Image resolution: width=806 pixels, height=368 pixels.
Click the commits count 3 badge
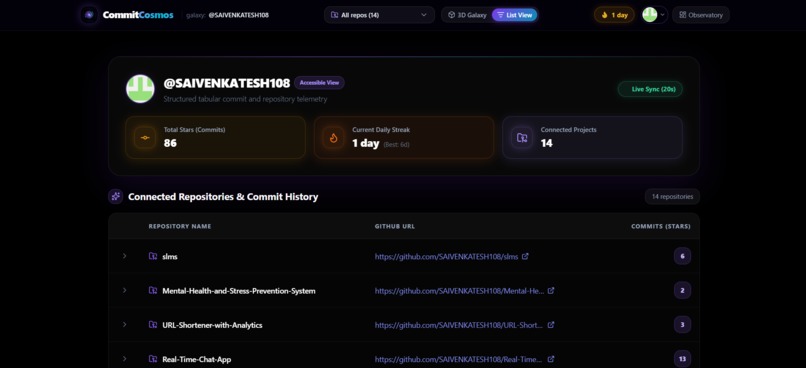point(682,325)
